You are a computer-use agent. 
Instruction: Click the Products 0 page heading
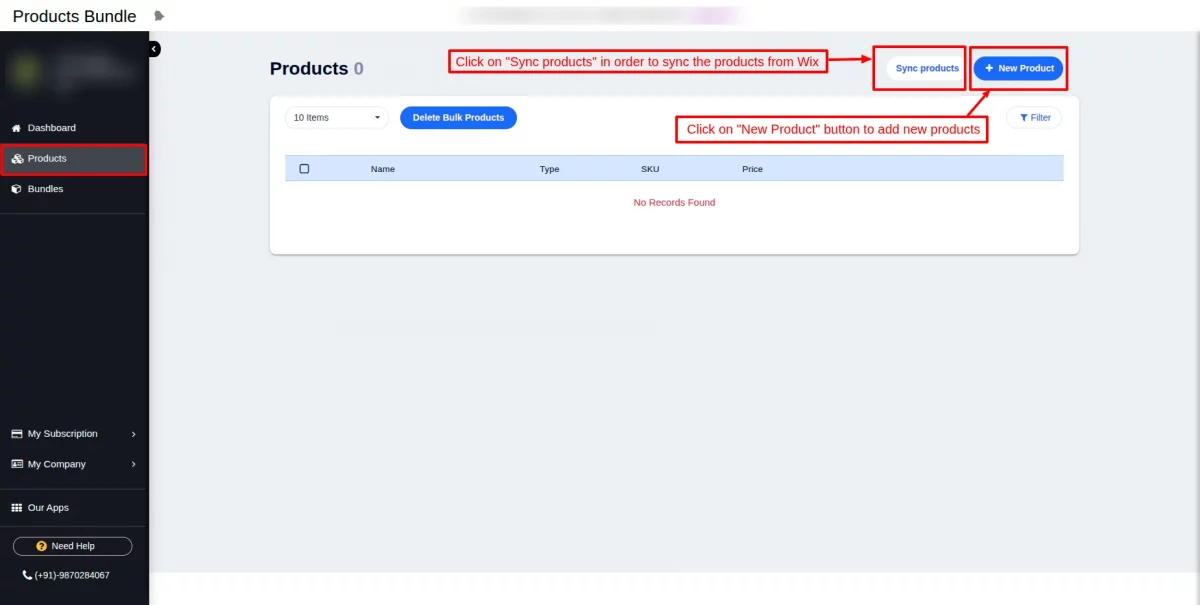click(x=317, y=69)
